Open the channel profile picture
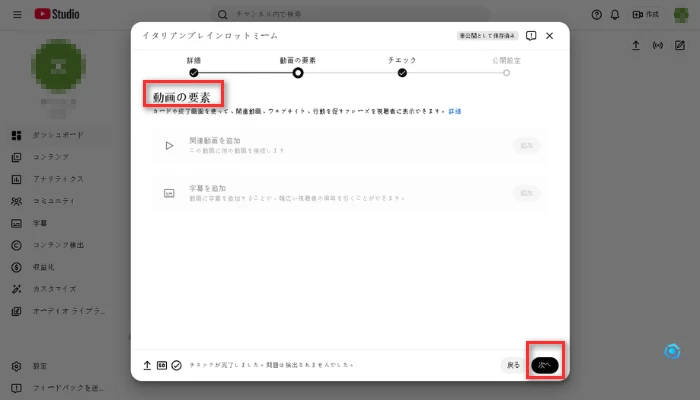 point(58,66)
